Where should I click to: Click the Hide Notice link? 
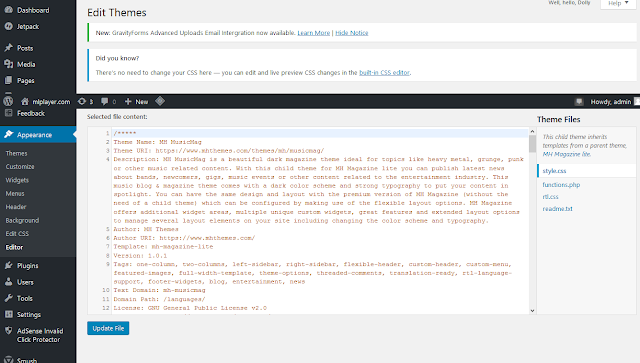click(351, 33)
